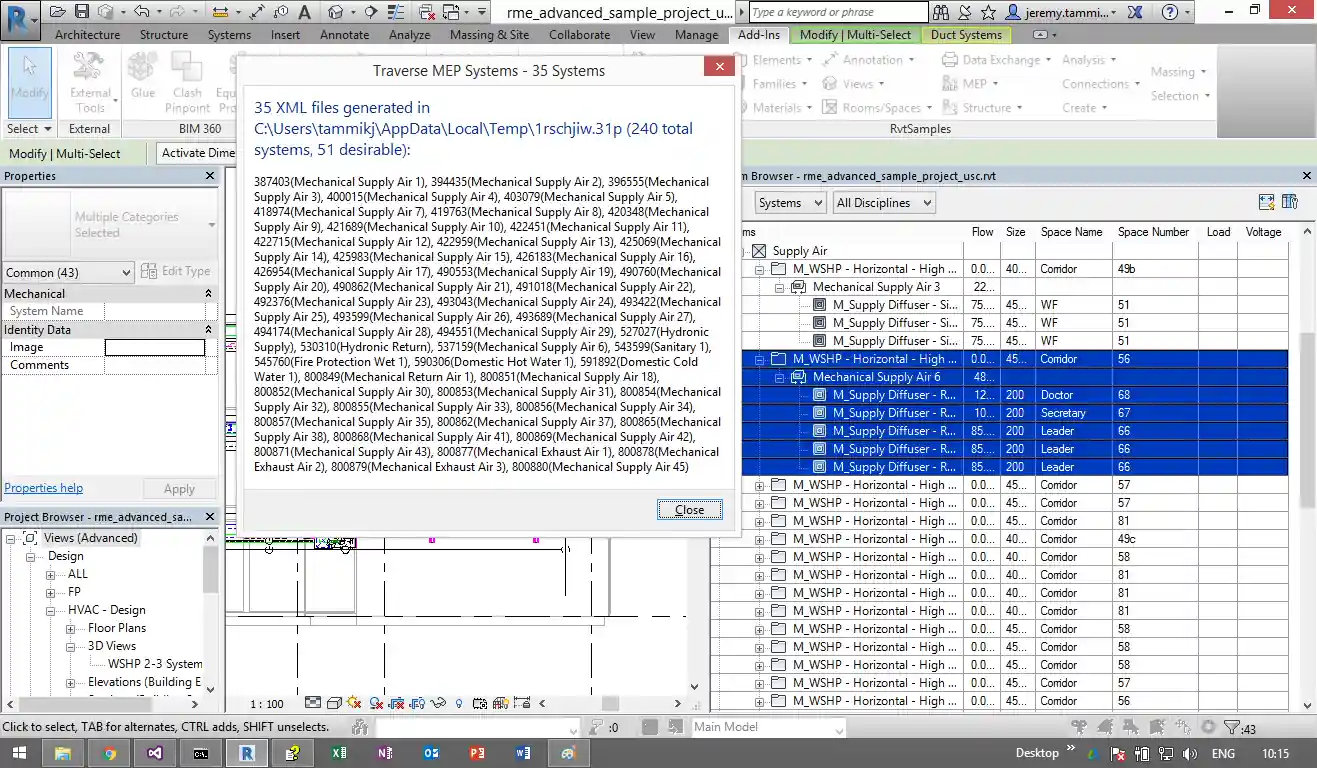
Task: Save the current project
Action: click(80, 12)
